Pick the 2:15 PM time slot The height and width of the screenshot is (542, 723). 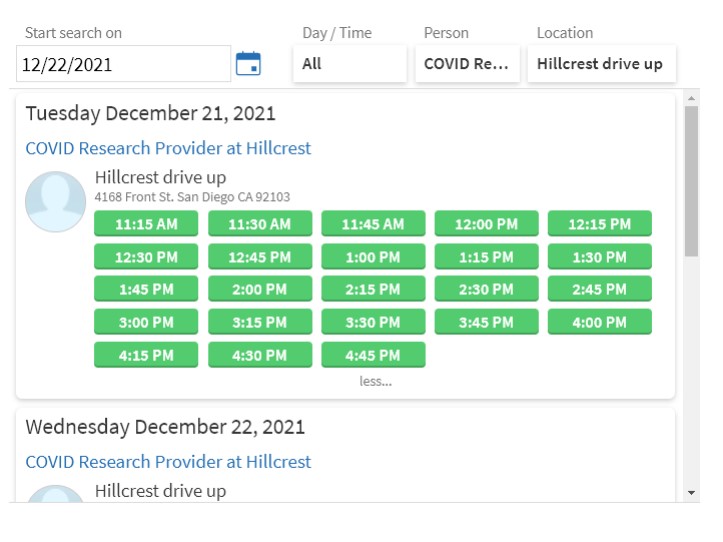point(373,289)
